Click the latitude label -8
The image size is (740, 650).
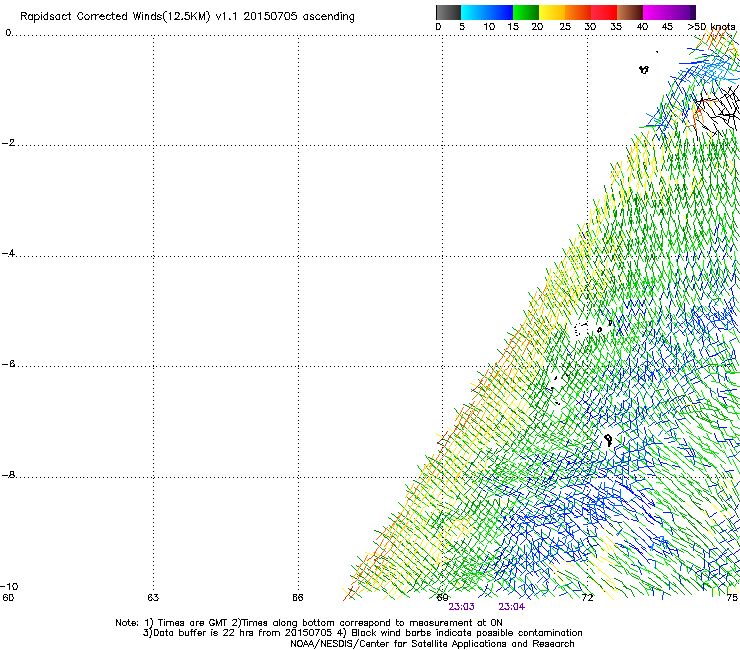click(8, 475)
